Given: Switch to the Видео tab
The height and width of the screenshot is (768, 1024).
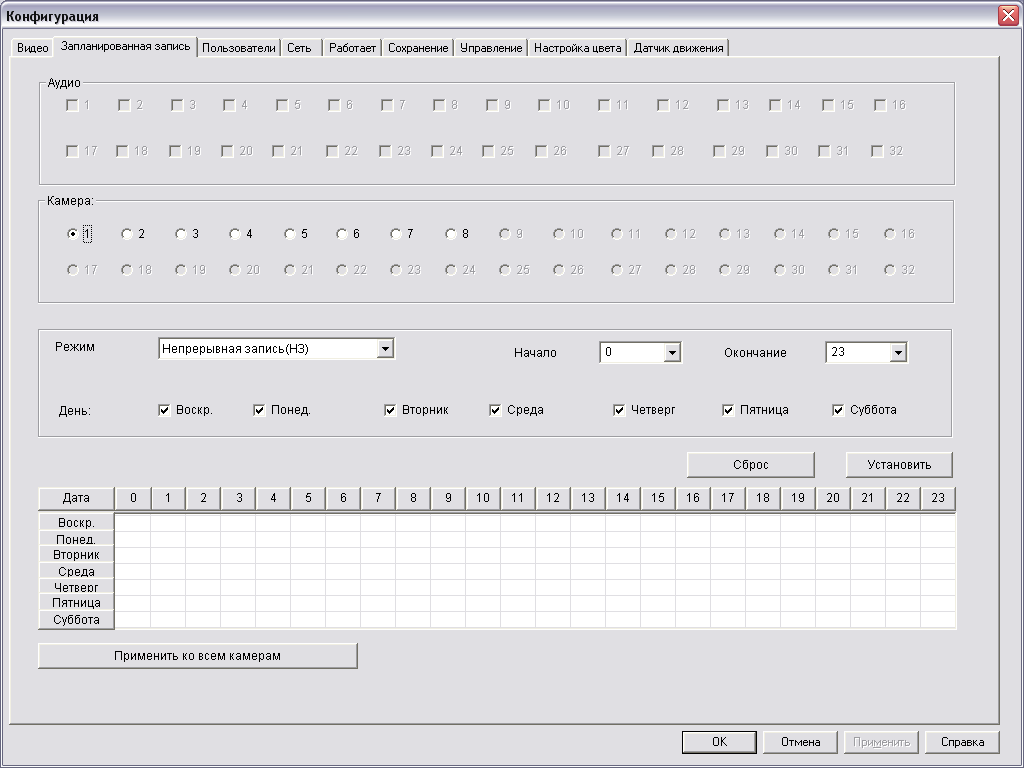Looking at the screenshot, I should [x=32, y=48].
